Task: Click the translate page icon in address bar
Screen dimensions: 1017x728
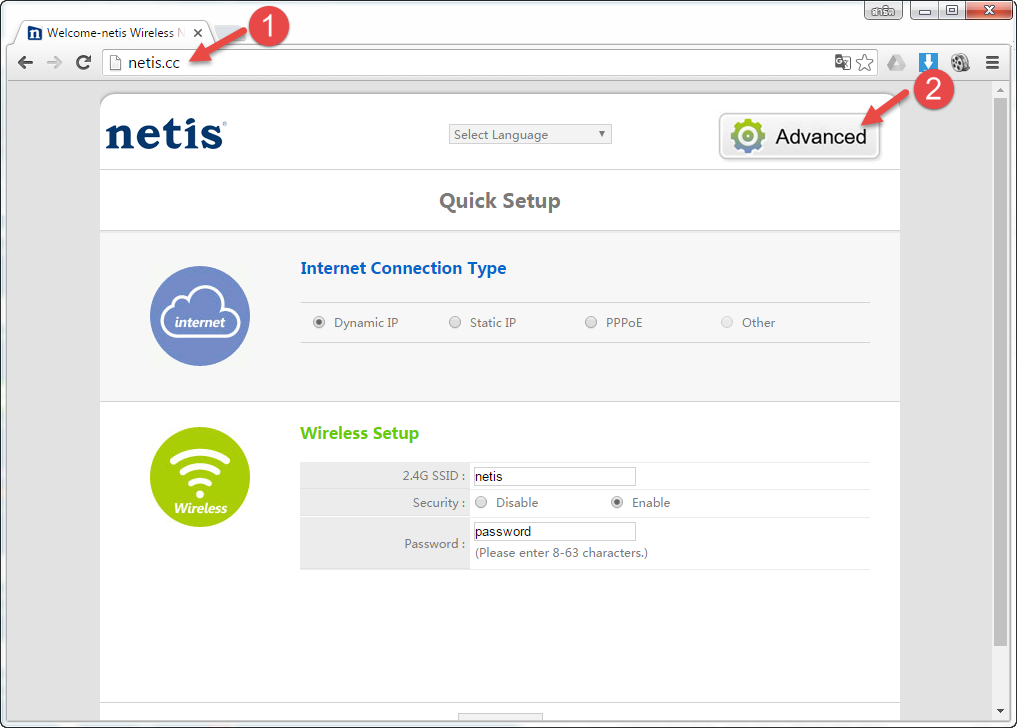Action: (843, 62)
